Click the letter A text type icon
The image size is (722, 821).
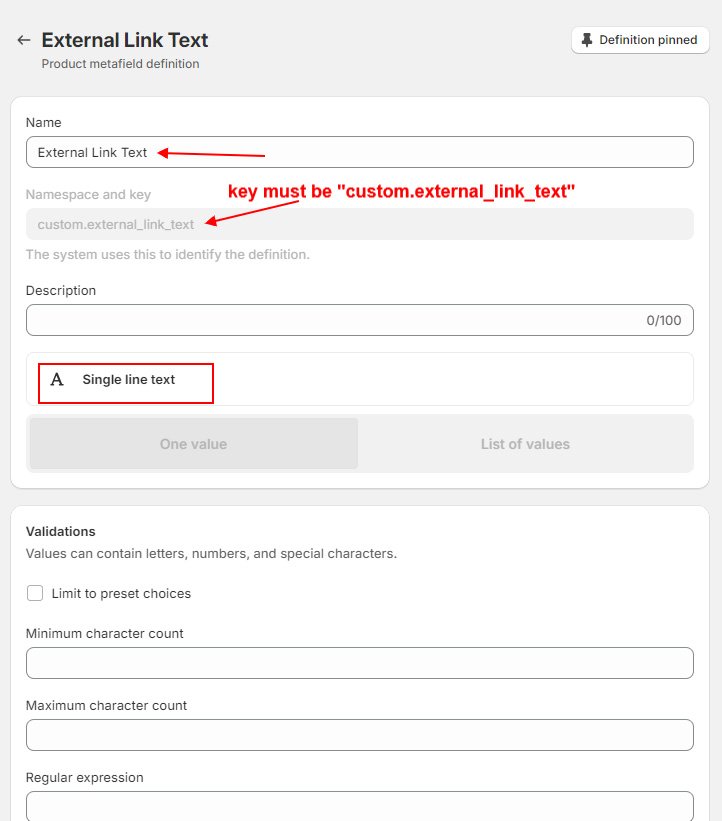[57, 380]
